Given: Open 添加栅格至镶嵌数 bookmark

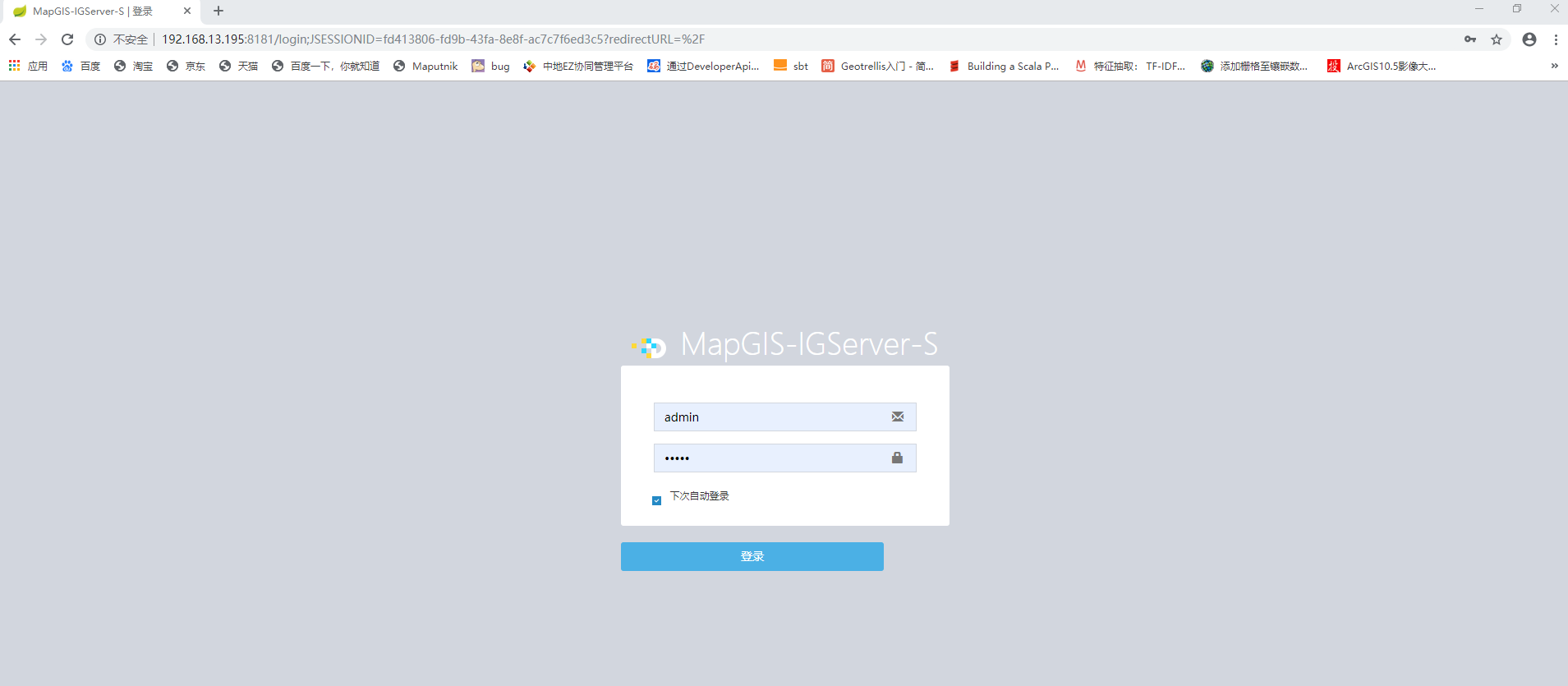Looking at the screenshot, I should pyautogui.click(x=1254, y=66).
